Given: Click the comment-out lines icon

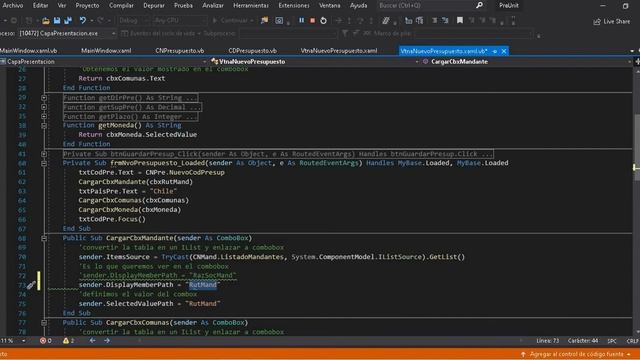Looking at the screenshot, I should (x=385, y=20).
